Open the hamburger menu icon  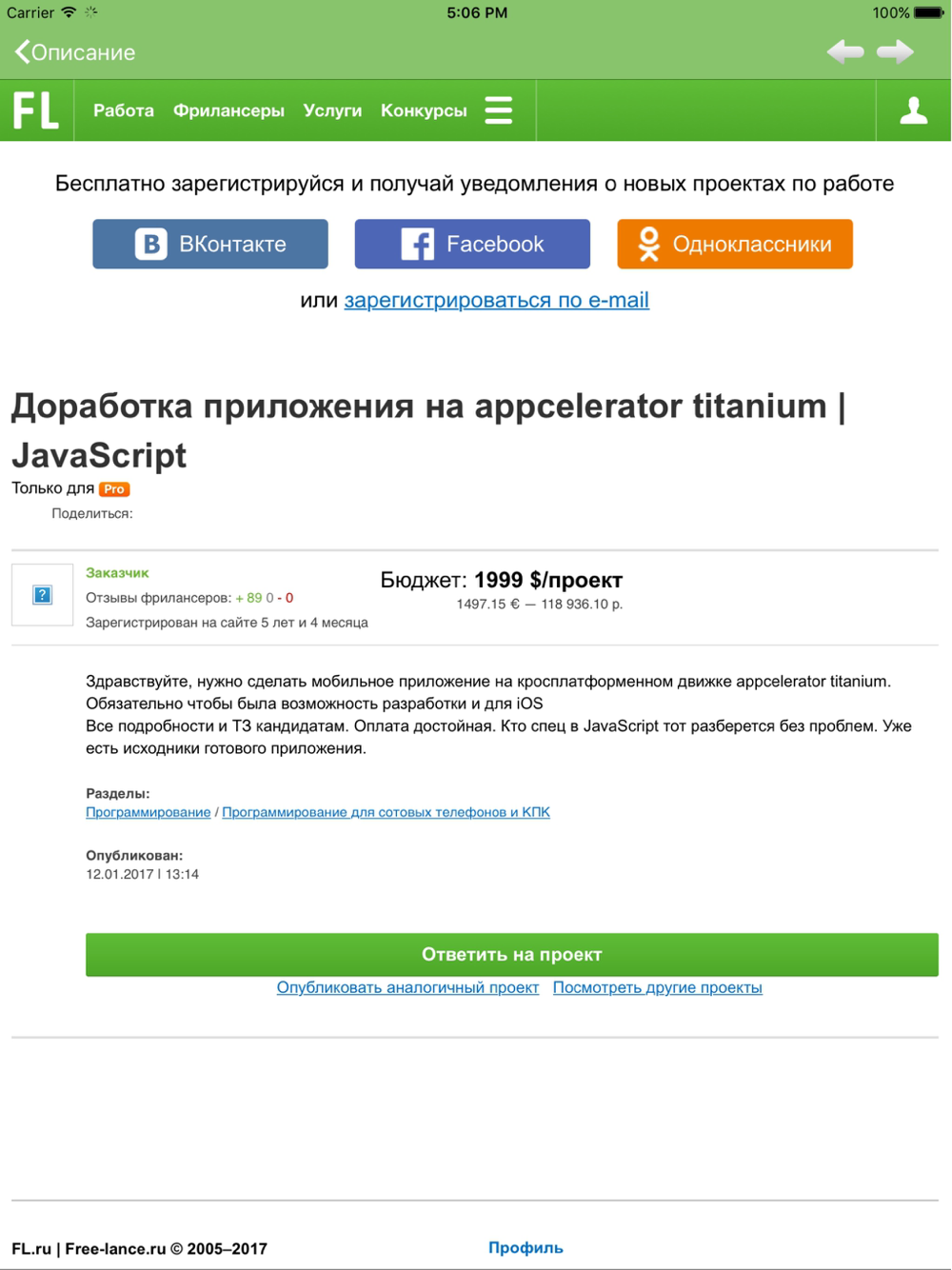[499, 110]
